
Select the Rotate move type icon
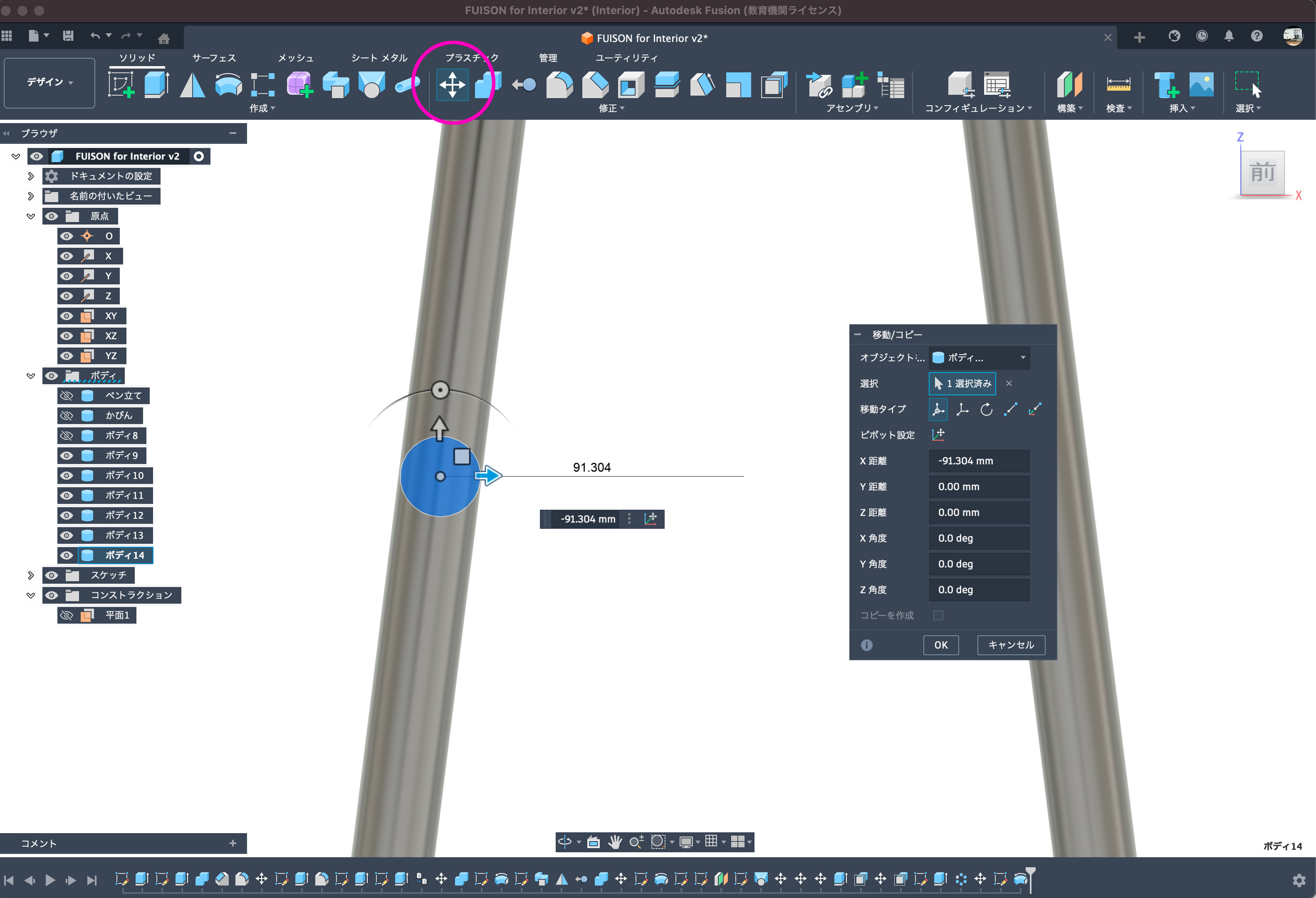tap(986, 409)
